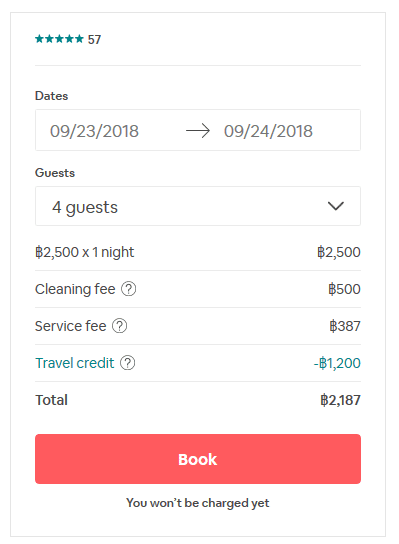Open the Travel credit link
The image size is (399, 544).
[x=75, y=363]
